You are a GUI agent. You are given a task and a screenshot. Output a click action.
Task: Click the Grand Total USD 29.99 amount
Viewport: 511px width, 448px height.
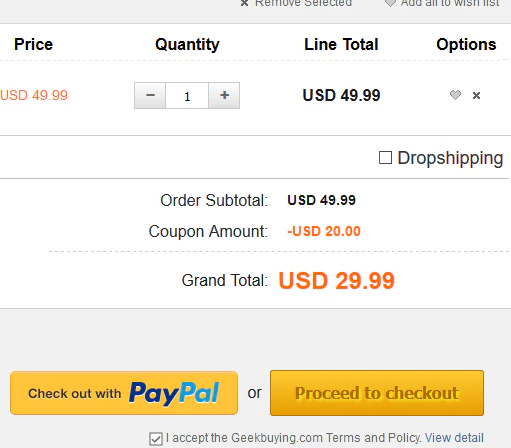pos(336,281)
